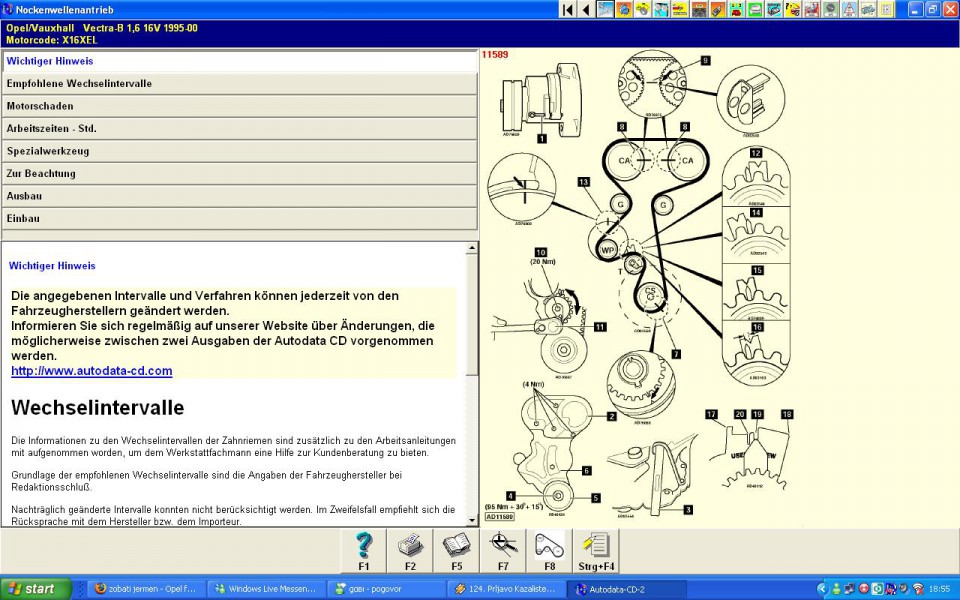Open the Motorschaden section

pyautogui.click(x=239, y=106)
